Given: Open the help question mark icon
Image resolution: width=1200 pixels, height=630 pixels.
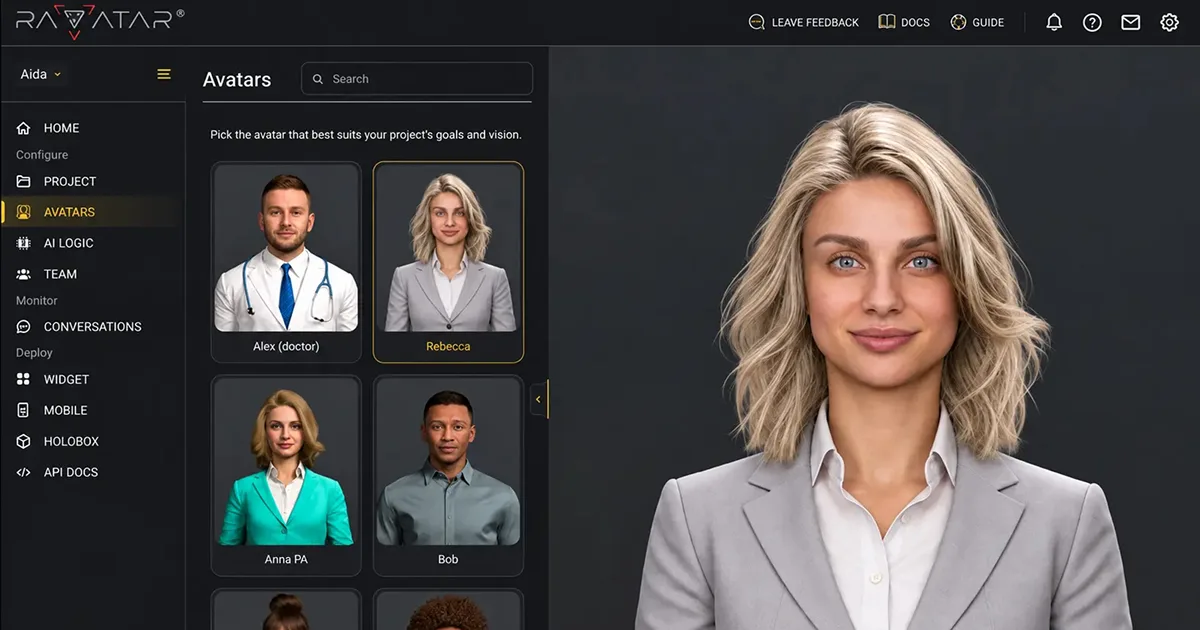Looking at the screenshot, I should point(1092,22).
